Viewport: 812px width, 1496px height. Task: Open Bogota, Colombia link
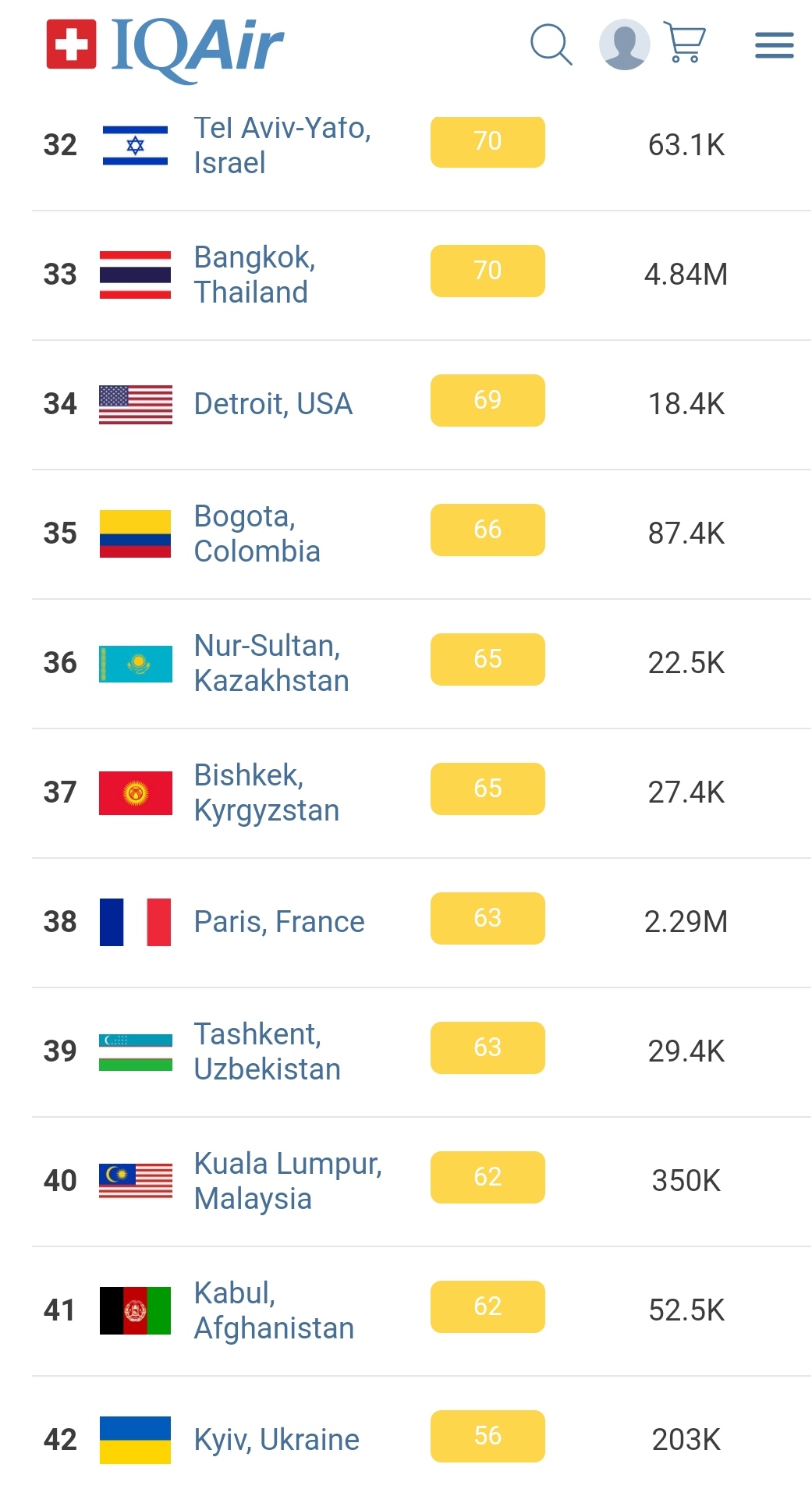(x=257, y=534)
